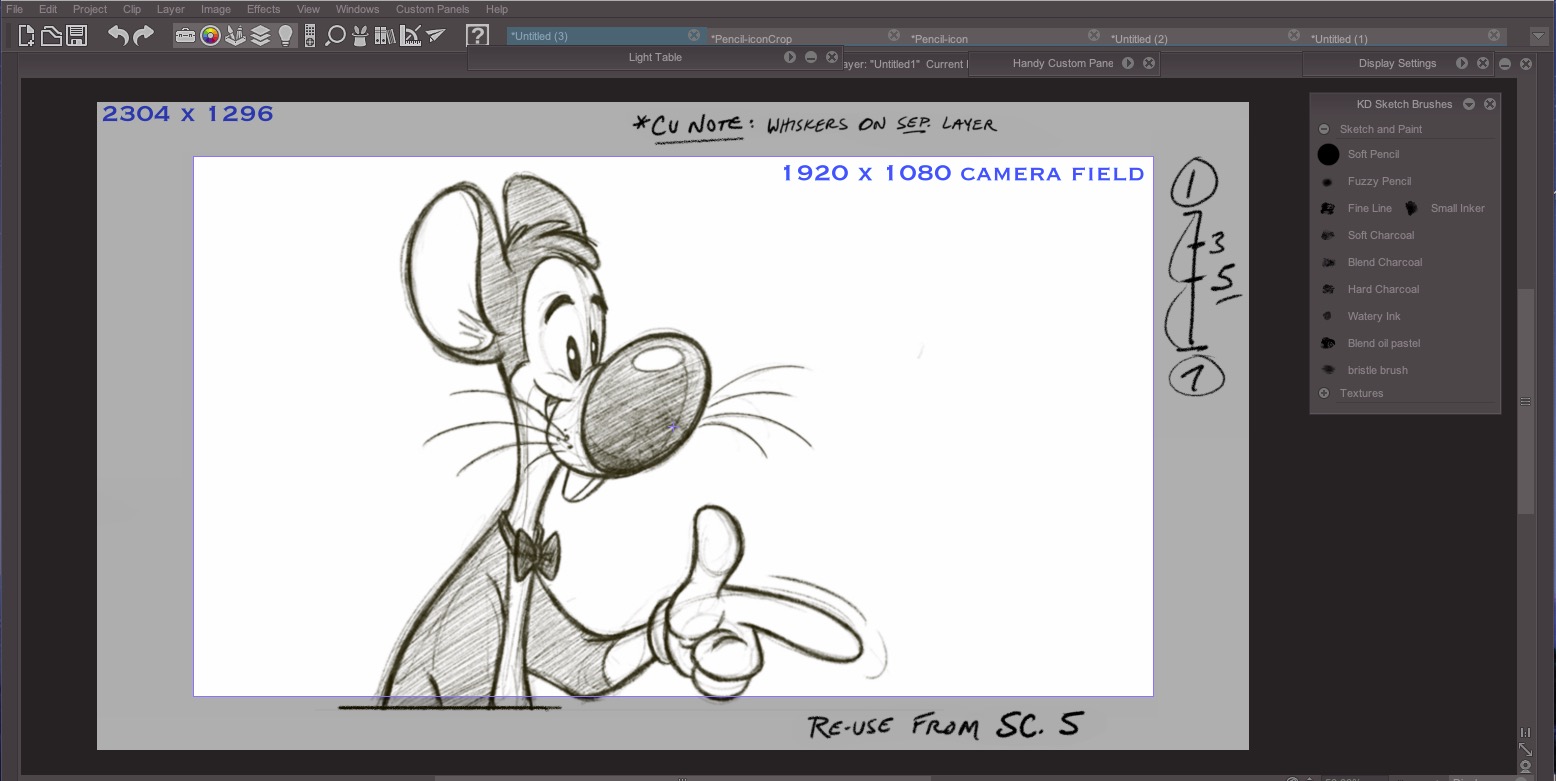This screenshot has width=1556, height=781.
Task: Expand the Light Table panel arrow
Action: pyautogui.click(x=790, y=58)
